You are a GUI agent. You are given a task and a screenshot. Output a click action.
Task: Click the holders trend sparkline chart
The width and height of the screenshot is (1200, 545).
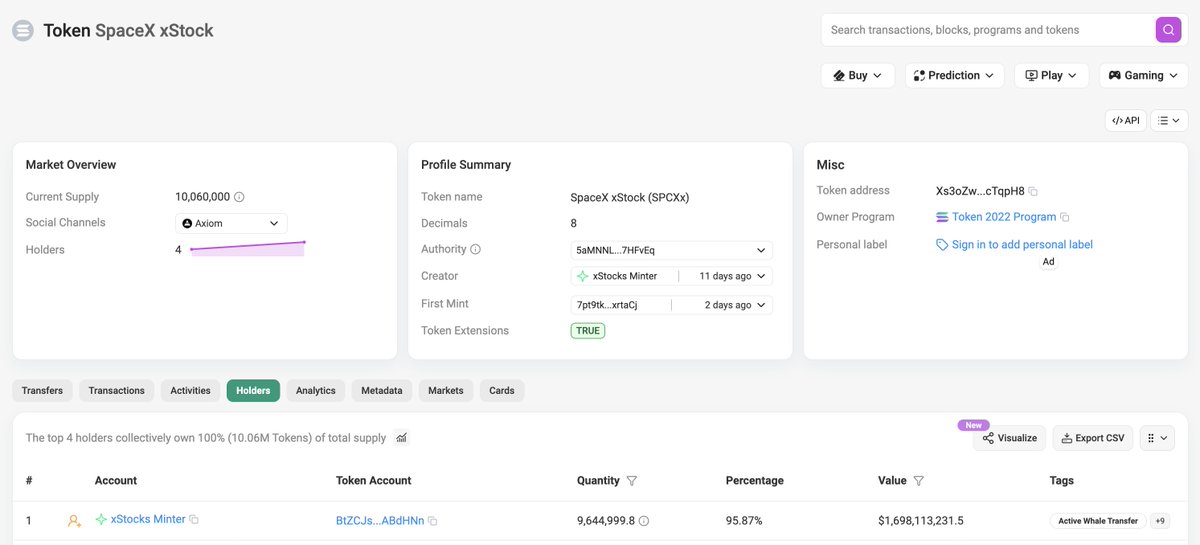point(247,249)
